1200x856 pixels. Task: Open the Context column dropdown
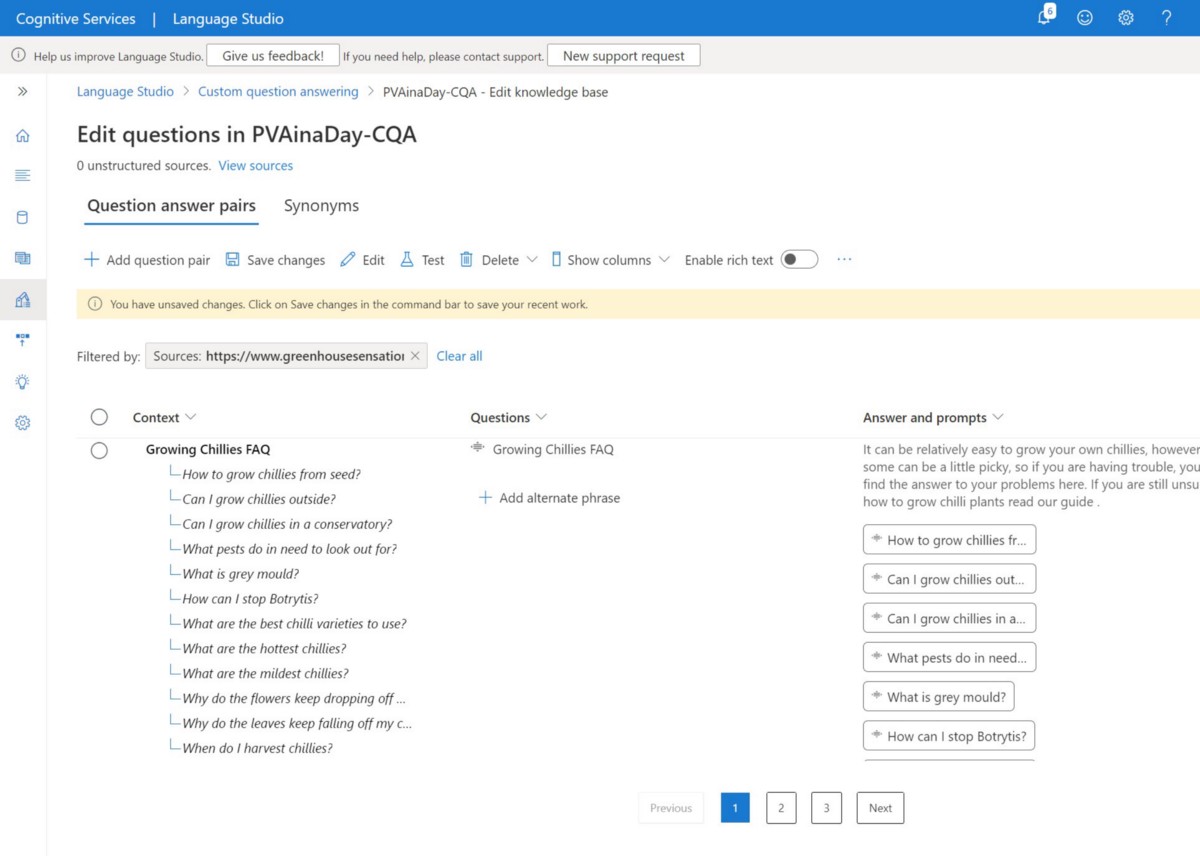tap(165, 418)
